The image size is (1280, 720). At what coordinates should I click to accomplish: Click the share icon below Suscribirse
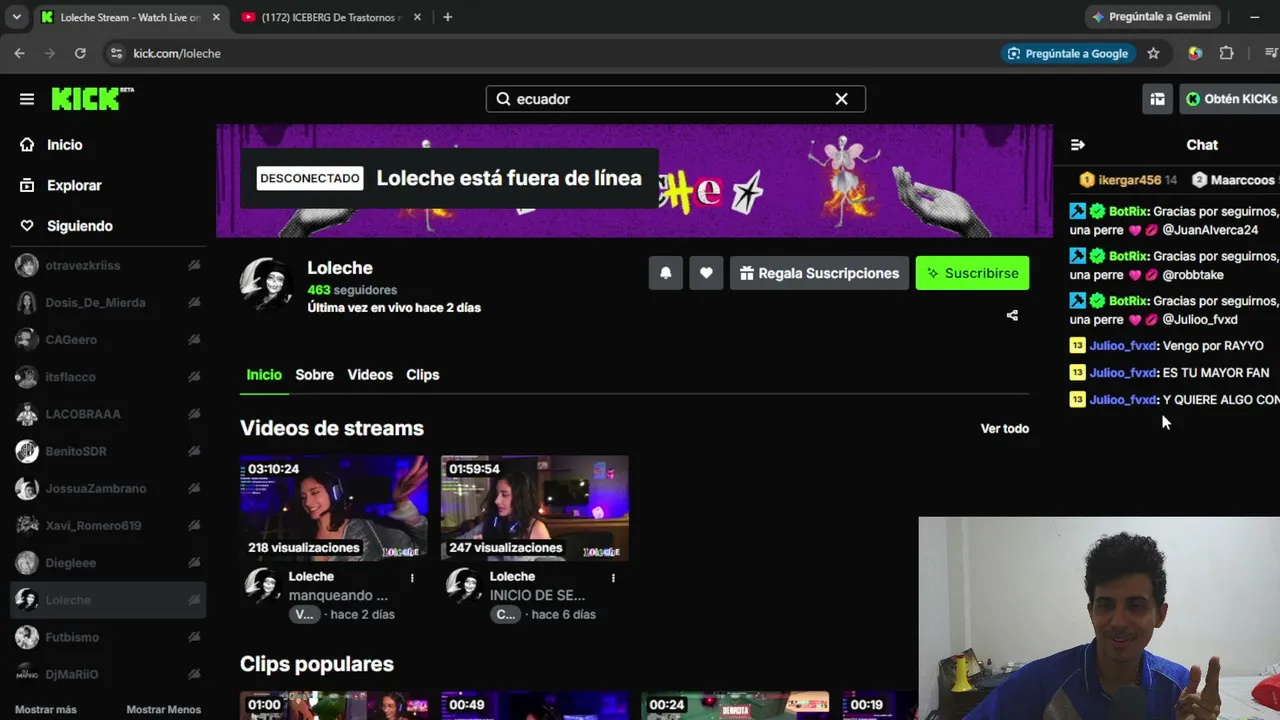pos(1012,316)
